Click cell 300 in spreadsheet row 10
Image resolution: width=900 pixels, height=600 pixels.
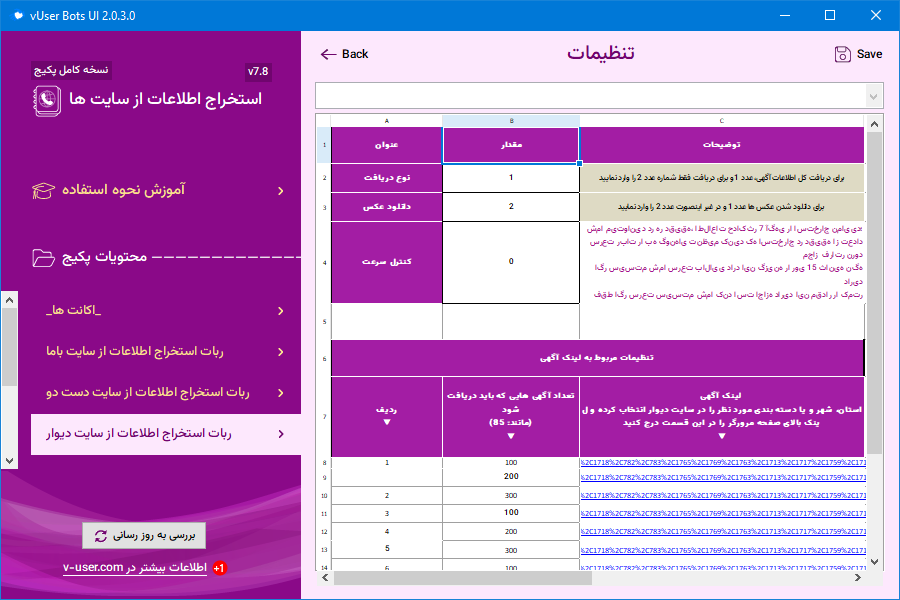pos(511,496)
